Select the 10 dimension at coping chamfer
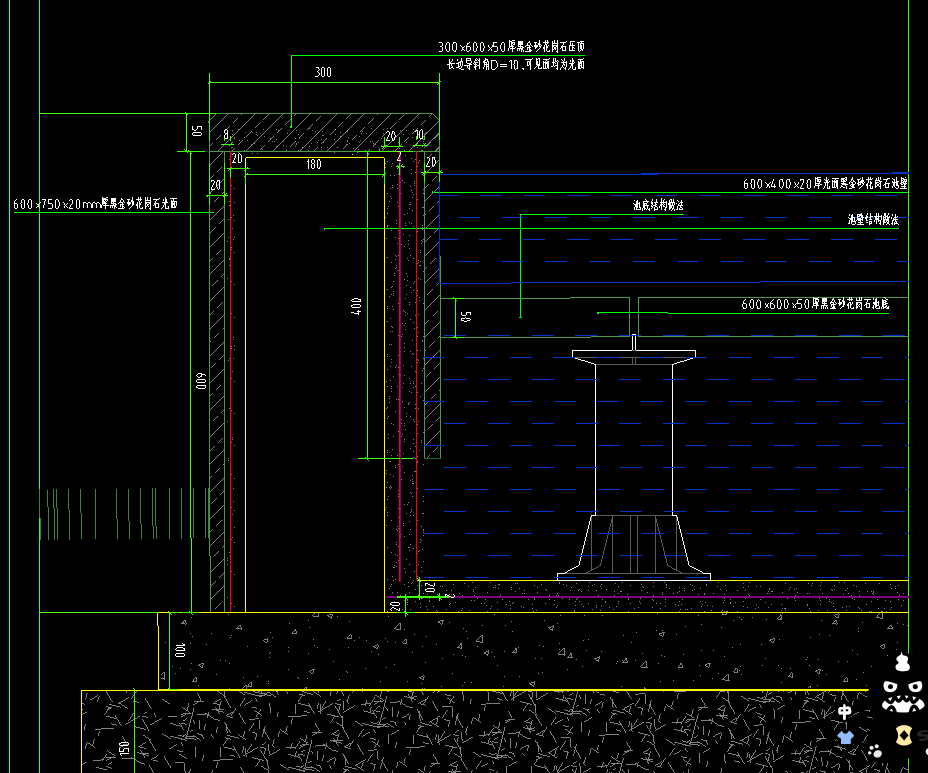 pos(419,135)
